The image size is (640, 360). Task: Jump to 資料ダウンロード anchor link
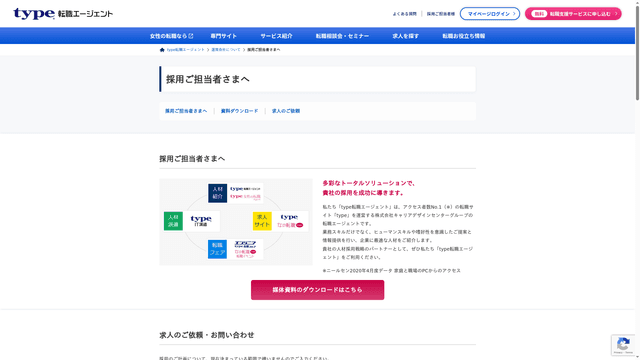tap(240, 111)
